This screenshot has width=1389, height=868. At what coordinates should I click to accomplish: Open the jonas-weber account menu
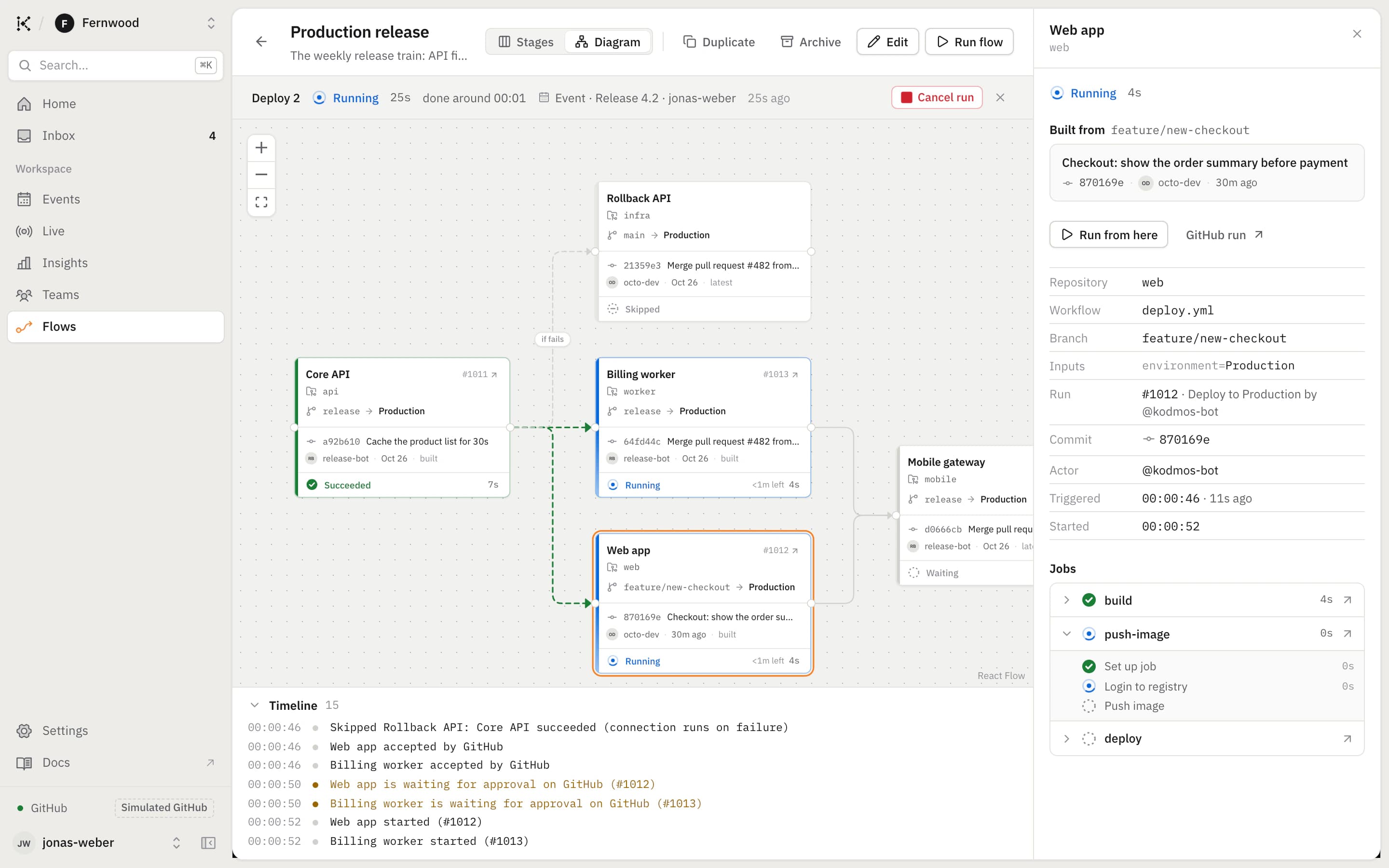click(97, 843)
